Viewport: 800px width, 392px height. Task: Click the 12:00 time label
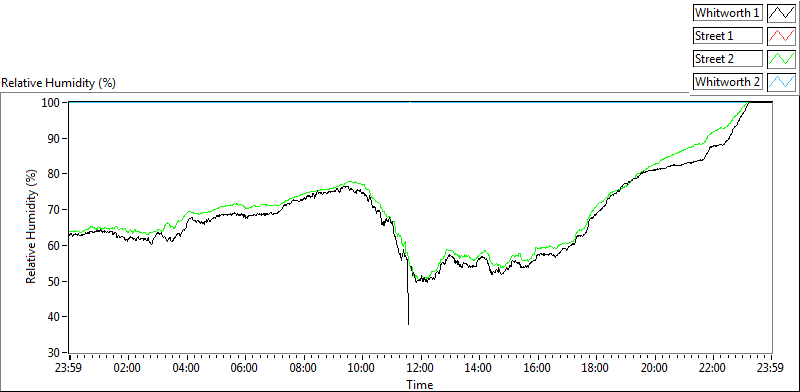point(421,368)
